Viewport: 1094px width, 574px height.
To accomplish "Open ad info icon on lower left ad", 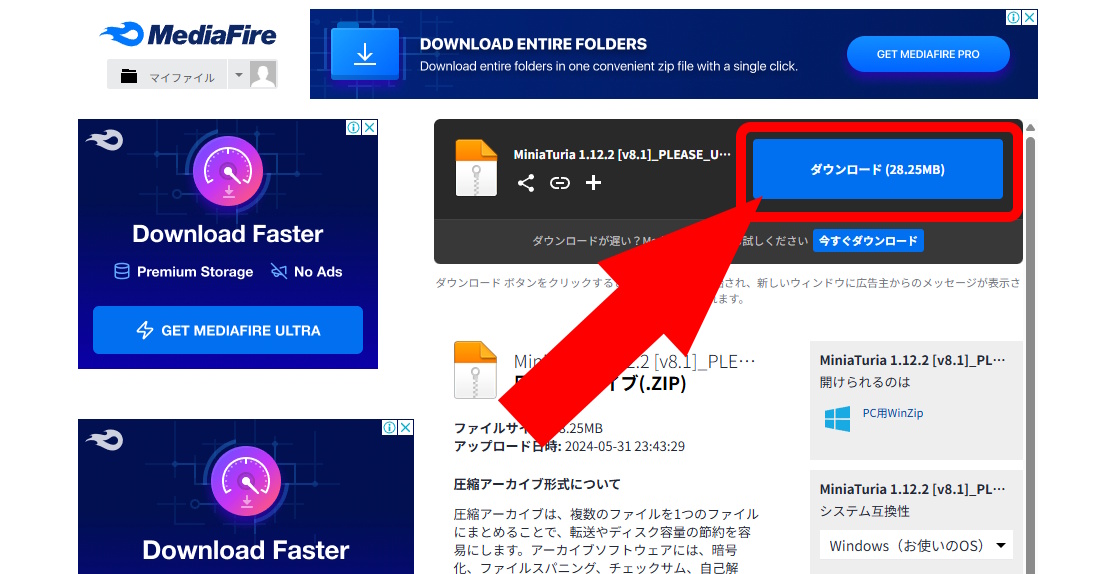I will (x=390, y=428).
